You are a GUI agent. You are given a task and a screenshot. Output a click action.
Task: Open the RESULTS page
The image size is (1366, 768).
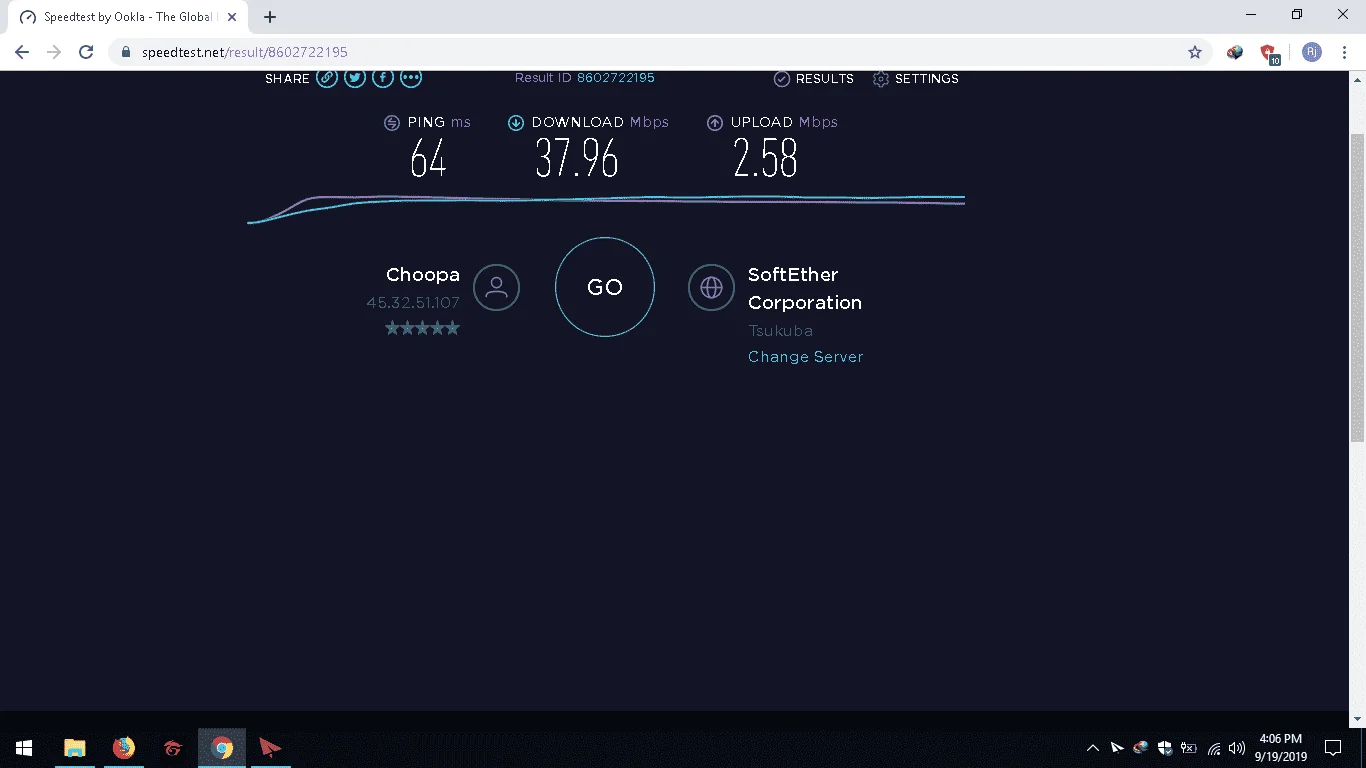[x=814, y=79]
